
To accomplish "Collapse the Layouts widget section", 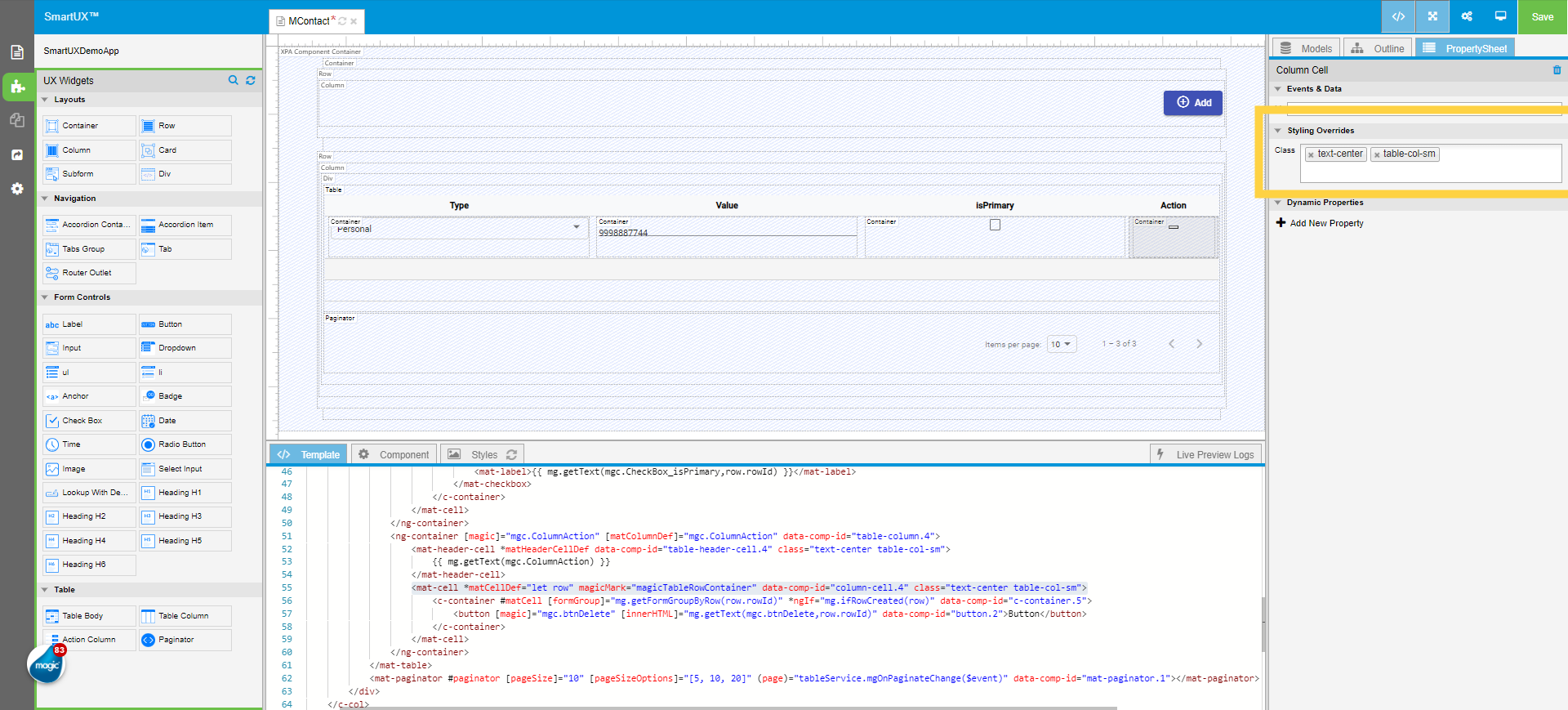I will 45,100.
